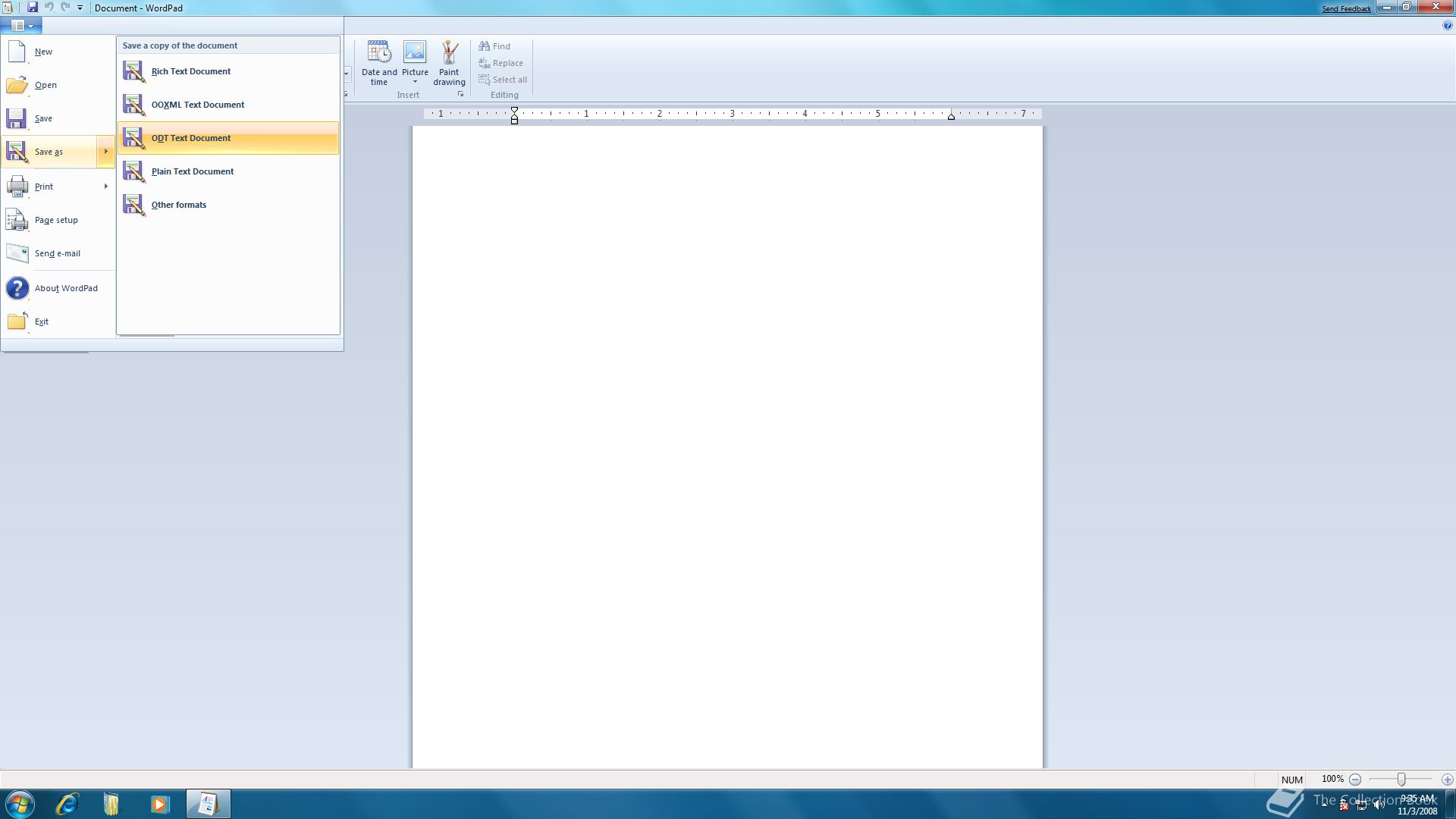Screen dimensions: 1456x819
Task: Open Windows Explorer from the taskbar
Action: click(x=111, y=804)
